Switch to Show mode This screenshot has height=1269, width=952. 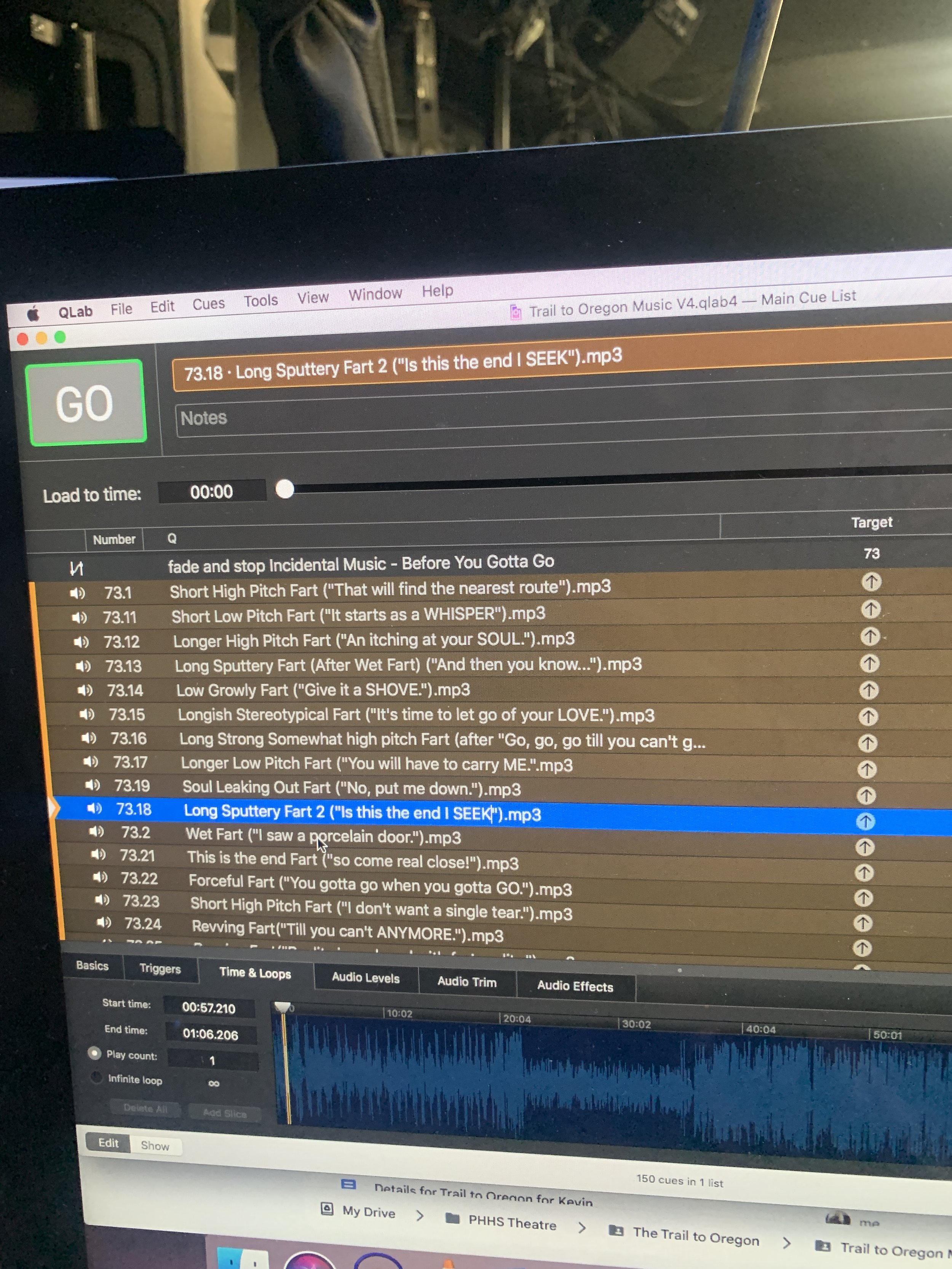pos(155,1146)
